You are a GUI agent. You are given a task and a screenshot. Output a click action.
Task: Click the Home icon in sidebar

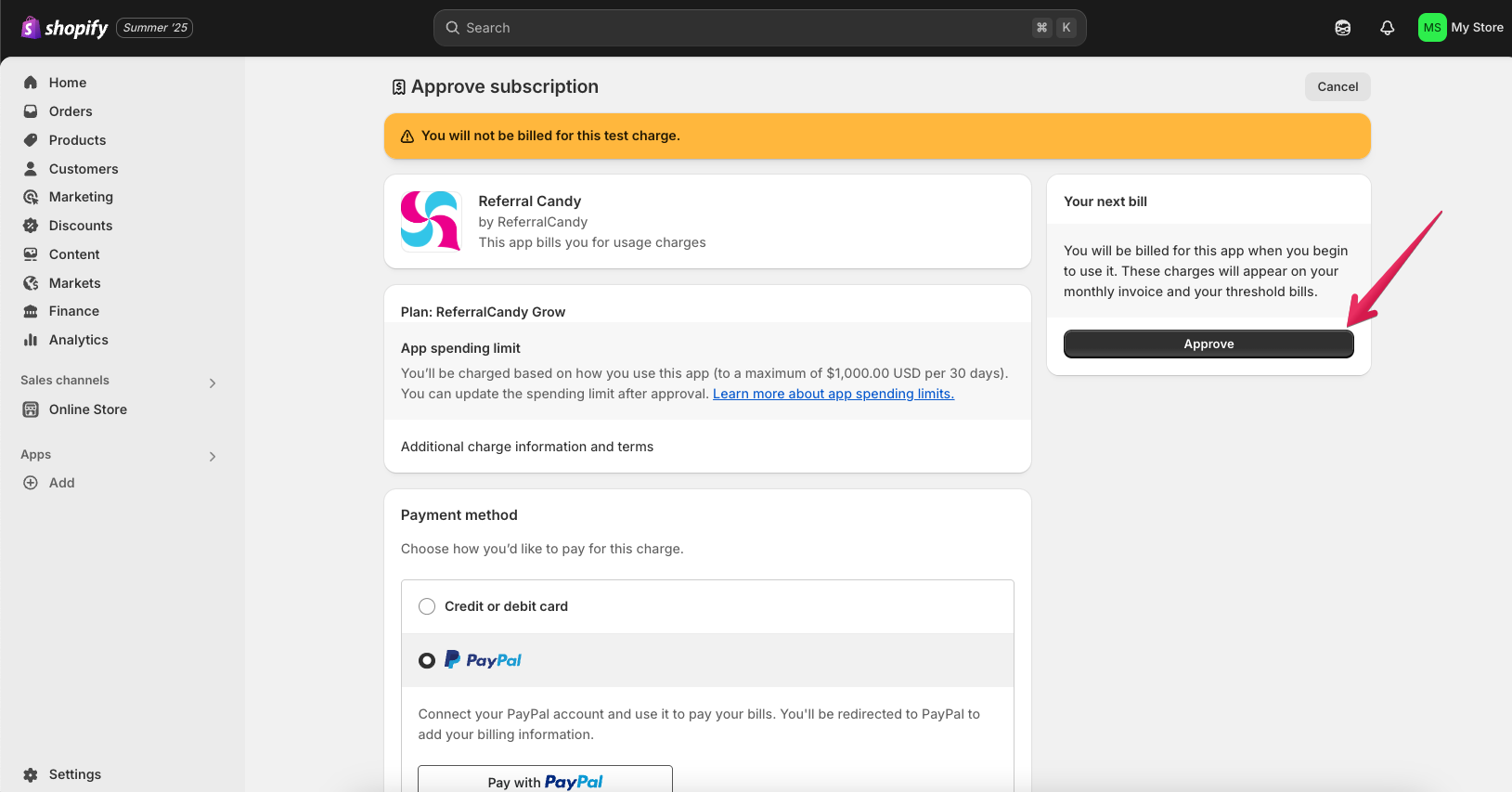tap(31, 83)
